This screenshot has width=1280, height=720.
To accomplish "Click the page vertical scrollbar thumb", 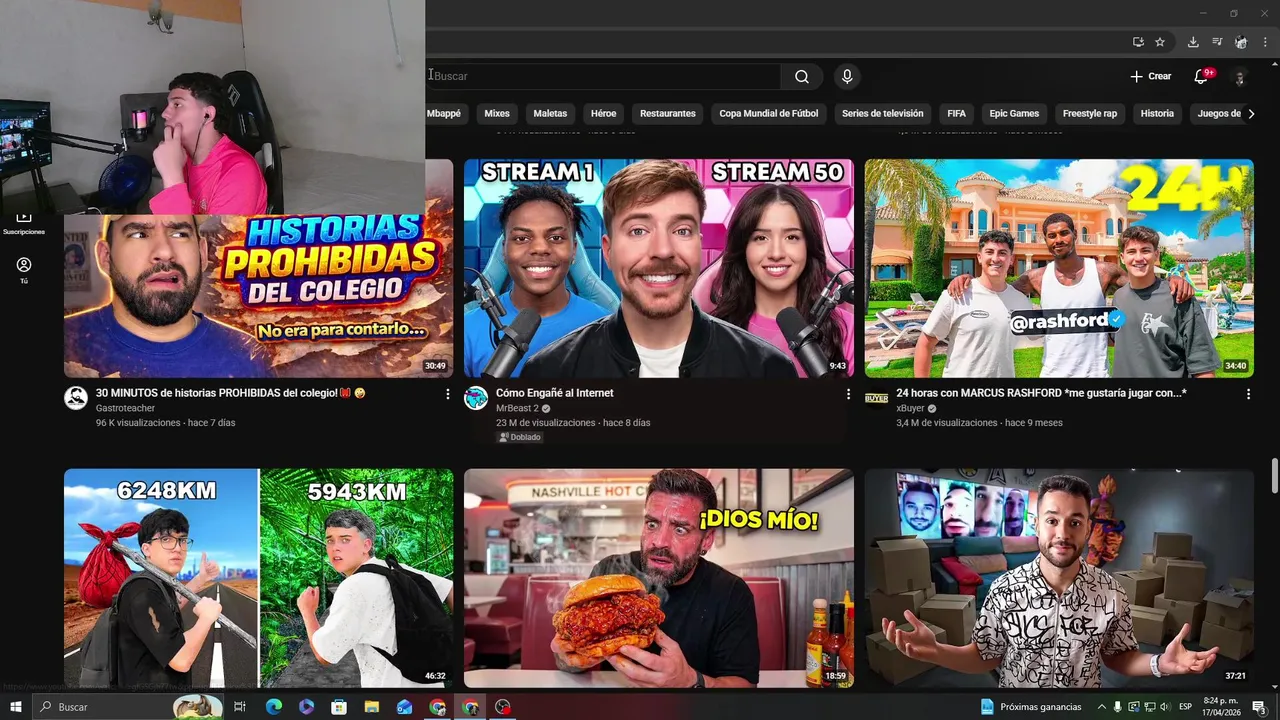I will pyautogui.click(x=1274, y=475).
